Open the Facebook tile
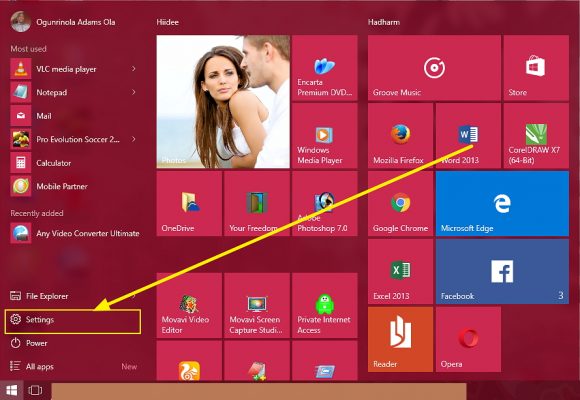 point(502,272)
